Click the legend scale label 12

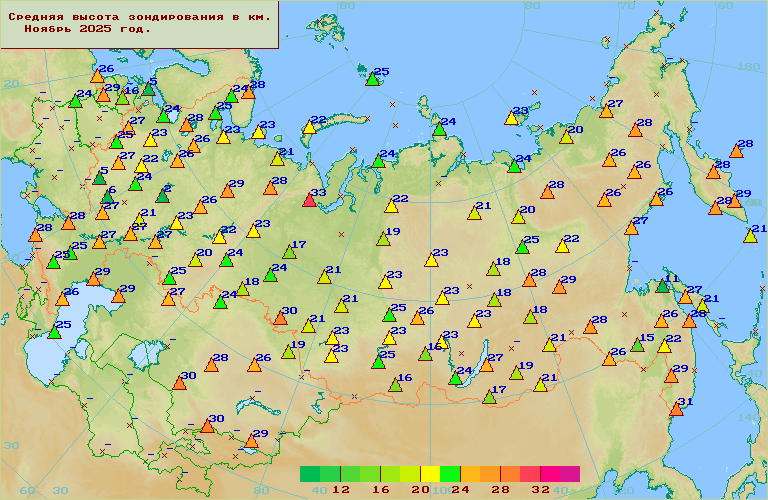coord(341,489)
